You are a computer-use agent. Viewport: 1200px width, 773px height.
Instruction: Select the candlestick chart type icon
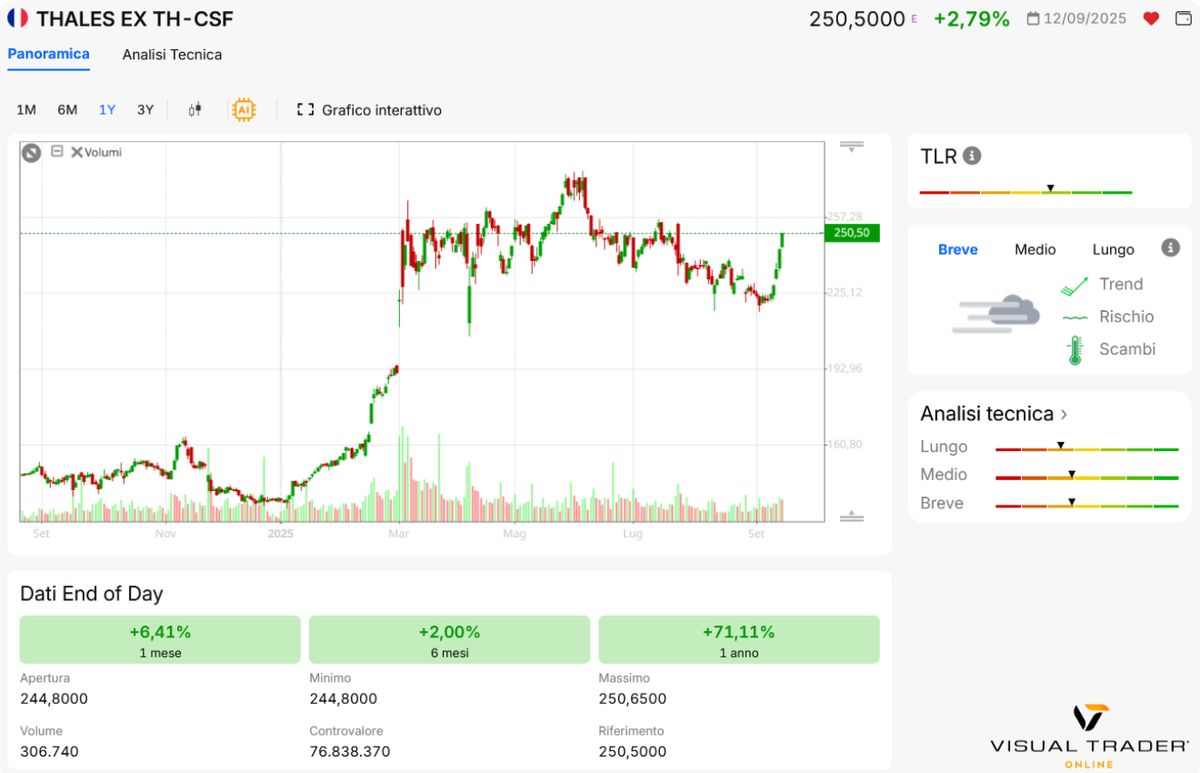point(195,110)
